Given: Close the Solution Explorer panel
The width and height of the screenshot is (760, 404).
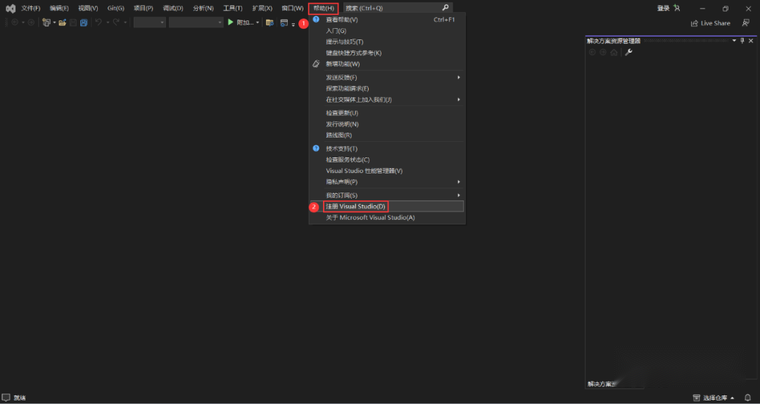Looking at the screenshot, I should coord(751,41).
